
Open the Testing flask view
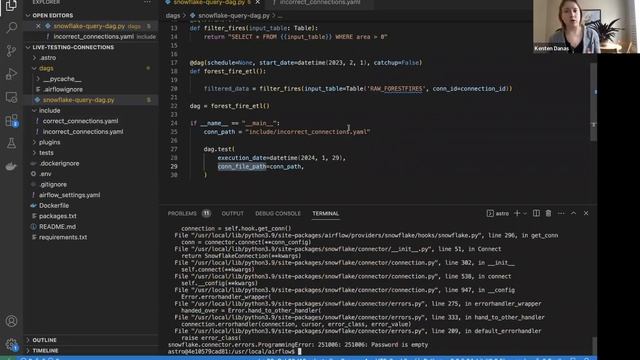11,143
